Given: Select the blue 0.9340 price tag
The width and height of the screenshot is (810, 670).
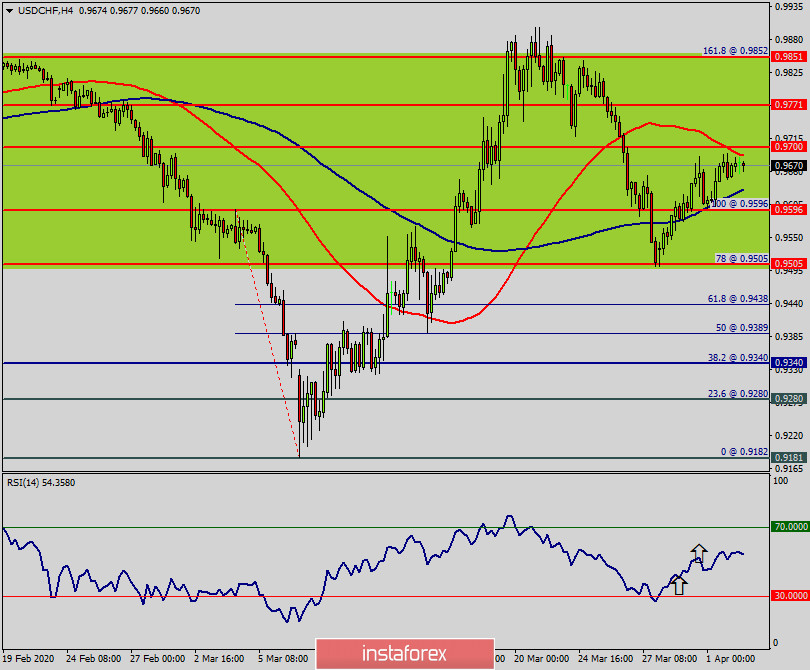Looking at the screenshot, I should click(x=789, y=363).
